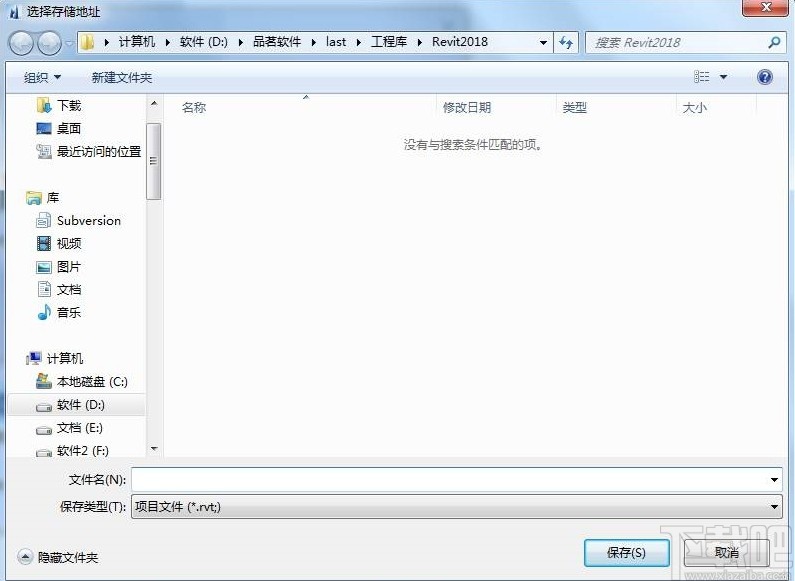Viewport: 795px width, 581px height.
Task: Click the Subversion library icon
Action: click(44, 221)
